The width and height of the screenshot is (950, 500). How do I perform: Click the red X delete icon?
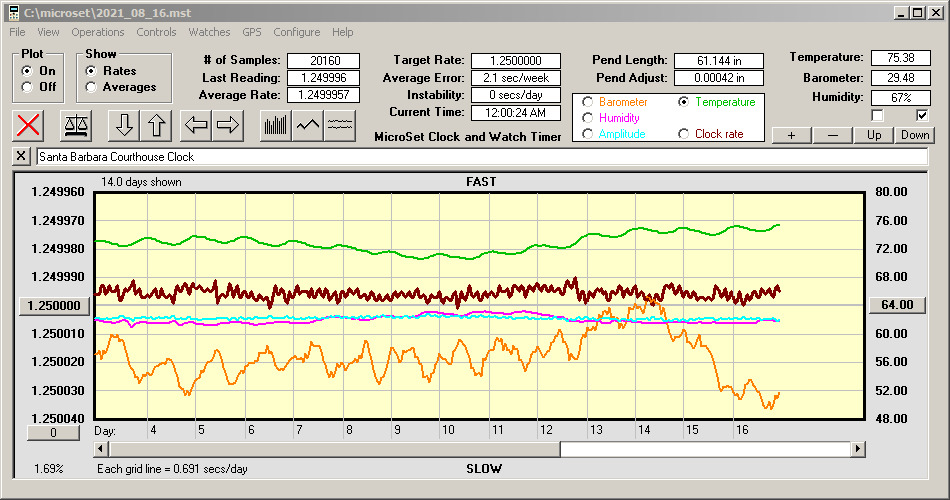[x=28, y=125]
